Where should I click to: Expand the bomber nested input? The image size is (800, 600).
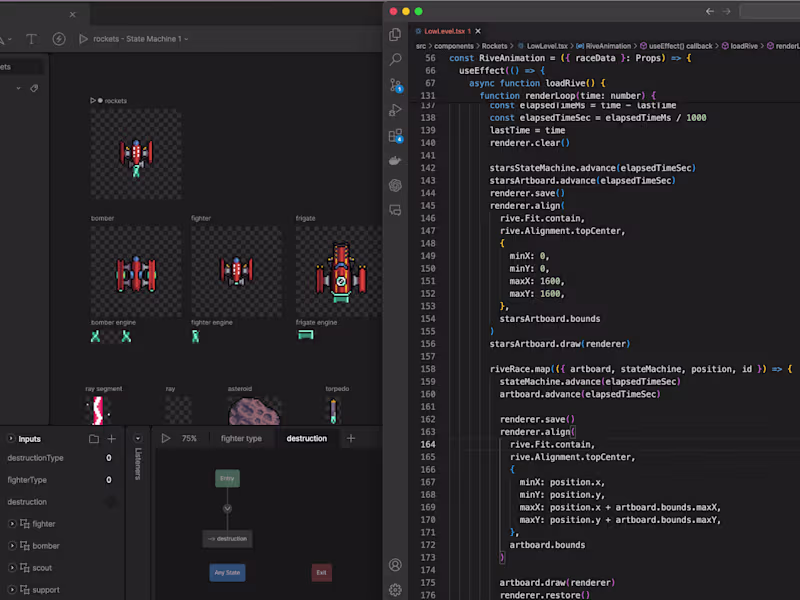pyautogui.click(x=12, y=546)
